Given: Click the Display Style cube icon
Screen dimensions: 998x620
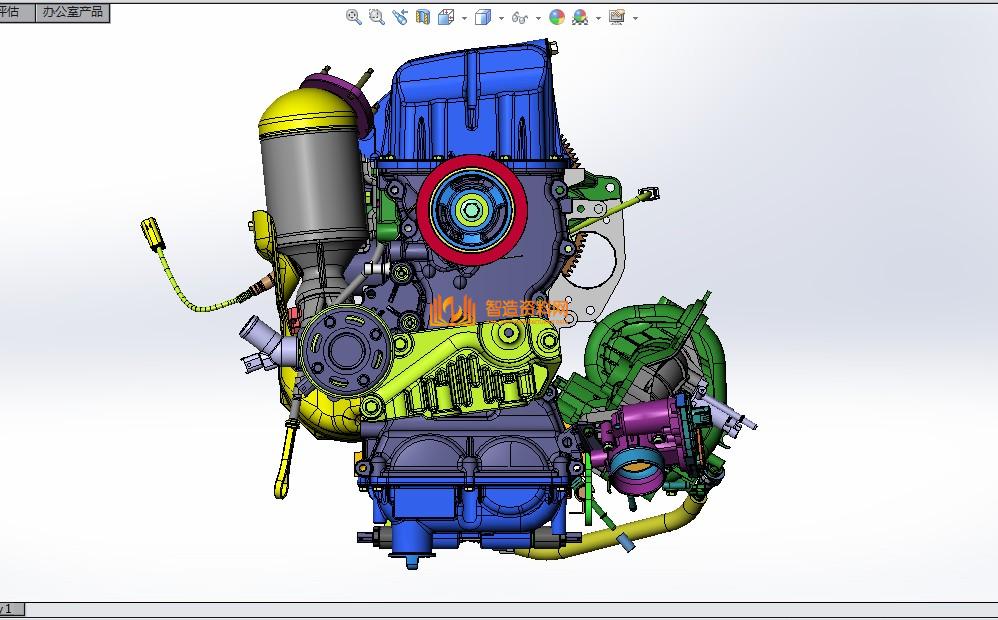Looking at the screenshot, I should click(x=482, y=17).
